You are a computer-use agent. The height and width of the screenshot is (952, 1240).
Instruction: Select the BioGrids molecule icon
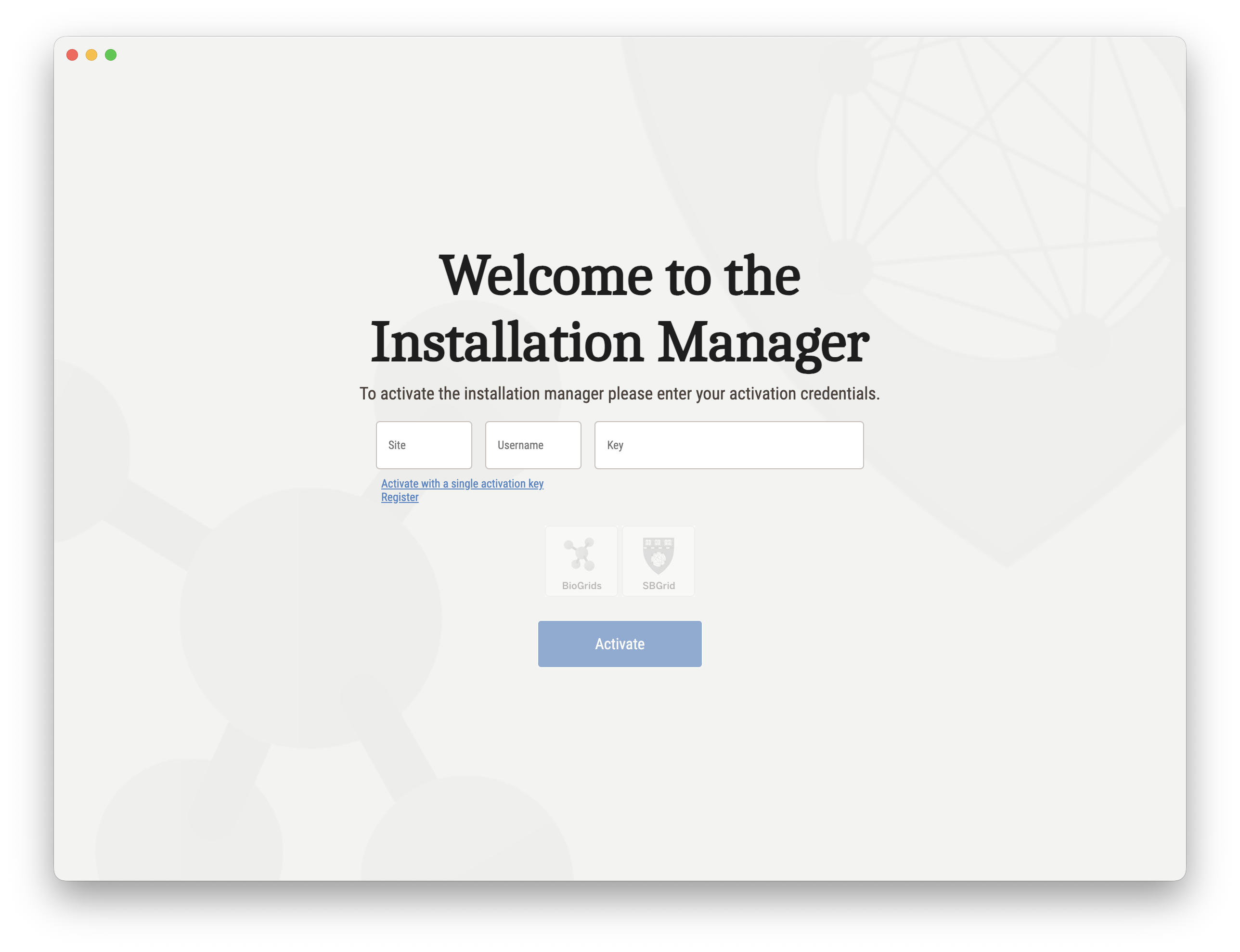click(x=581, y=553)
